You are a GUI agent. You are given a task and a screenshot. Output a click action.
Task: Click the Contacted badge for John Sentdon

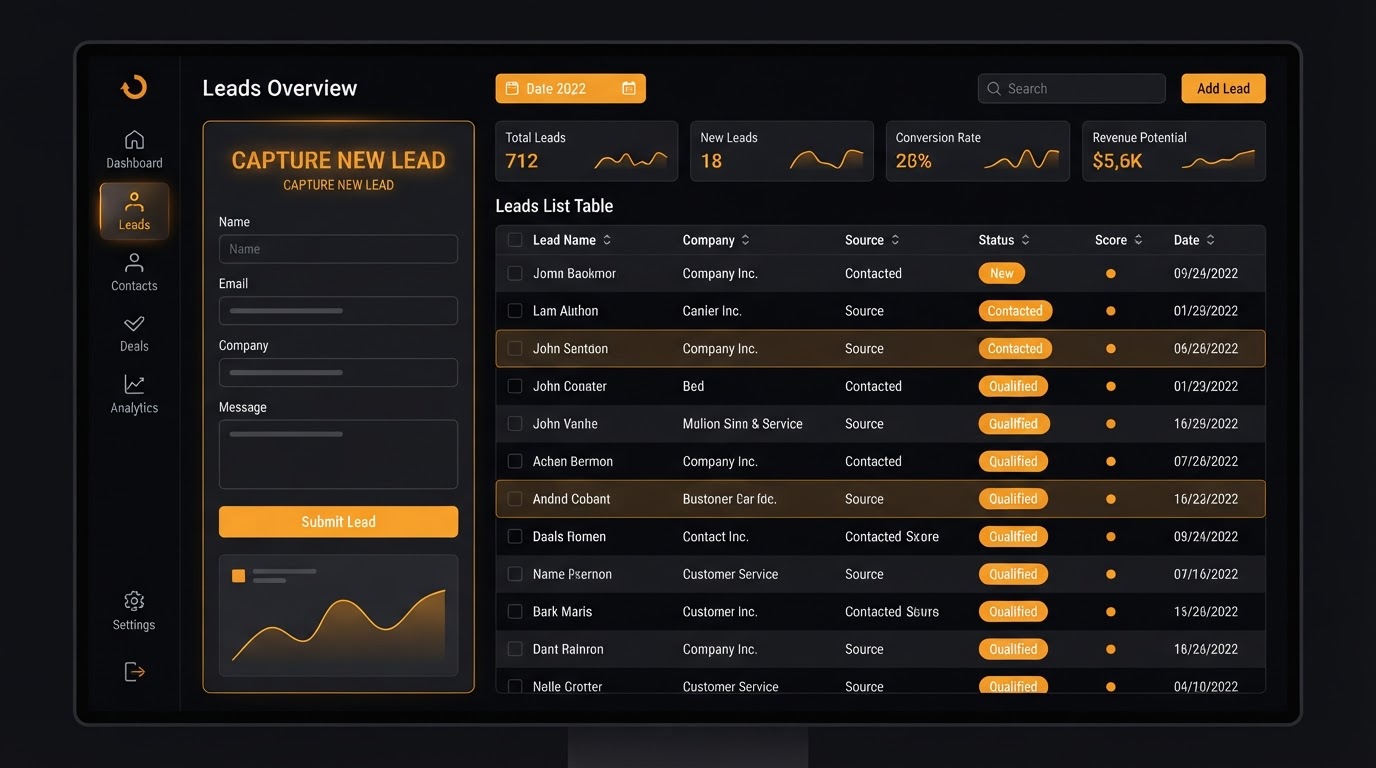point(1015,349)
